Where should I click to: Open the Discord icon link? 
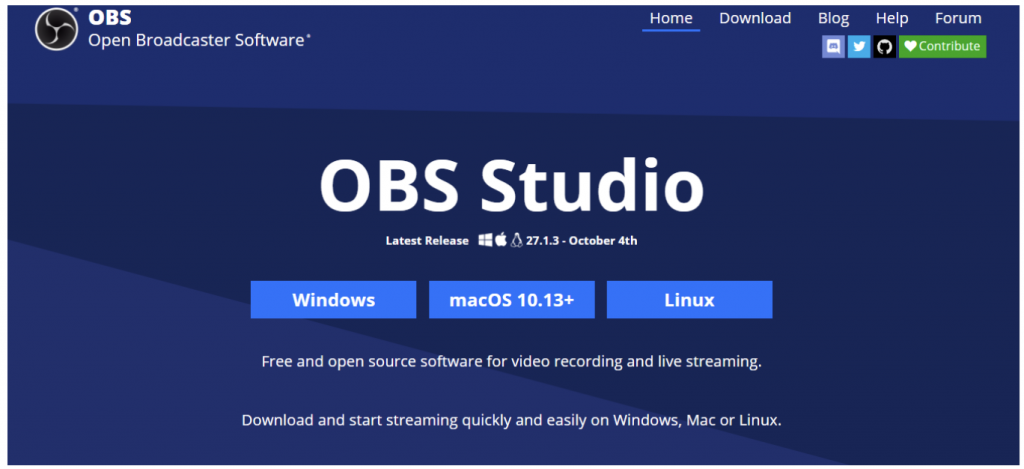click(833, 46)
